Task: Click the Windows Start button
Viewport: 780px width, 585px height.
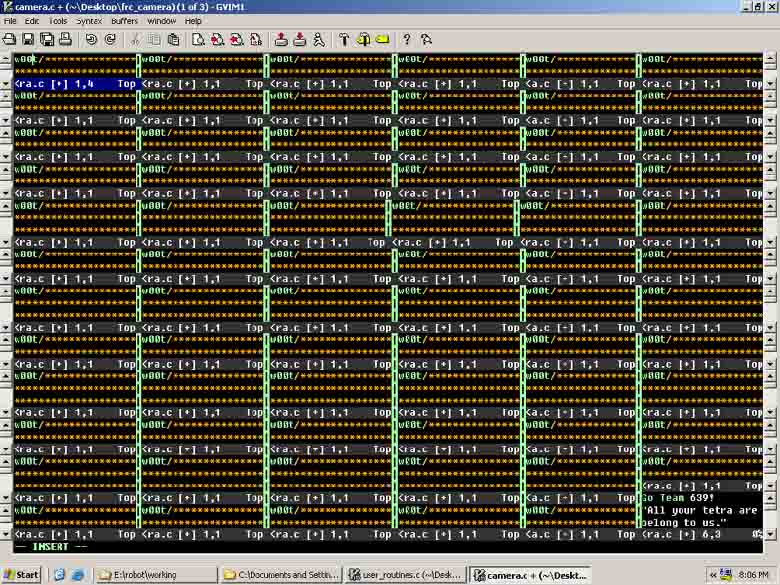Action: [21, 575]
